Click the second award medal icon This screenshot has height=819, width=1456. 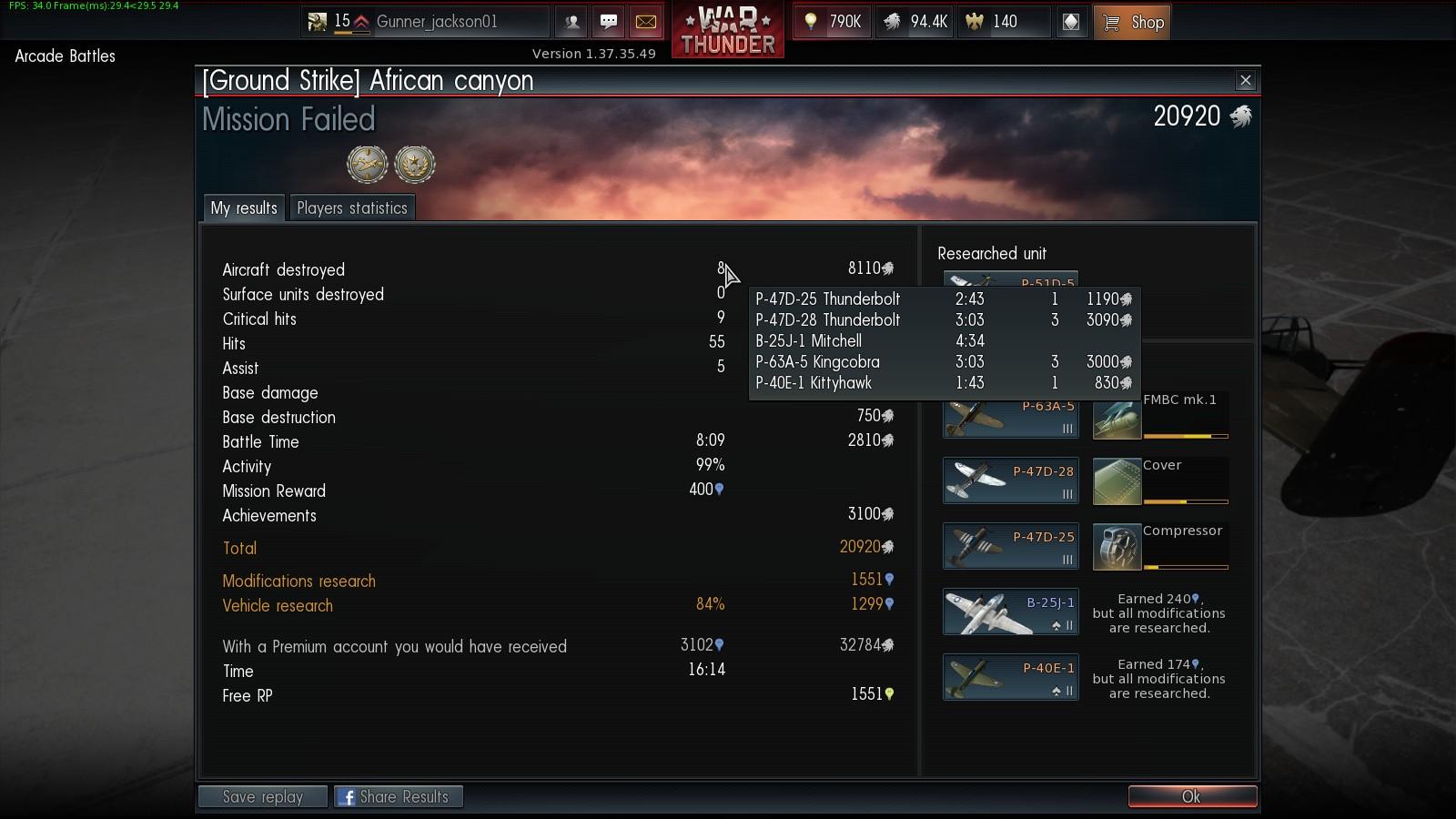tap(415, 165)
